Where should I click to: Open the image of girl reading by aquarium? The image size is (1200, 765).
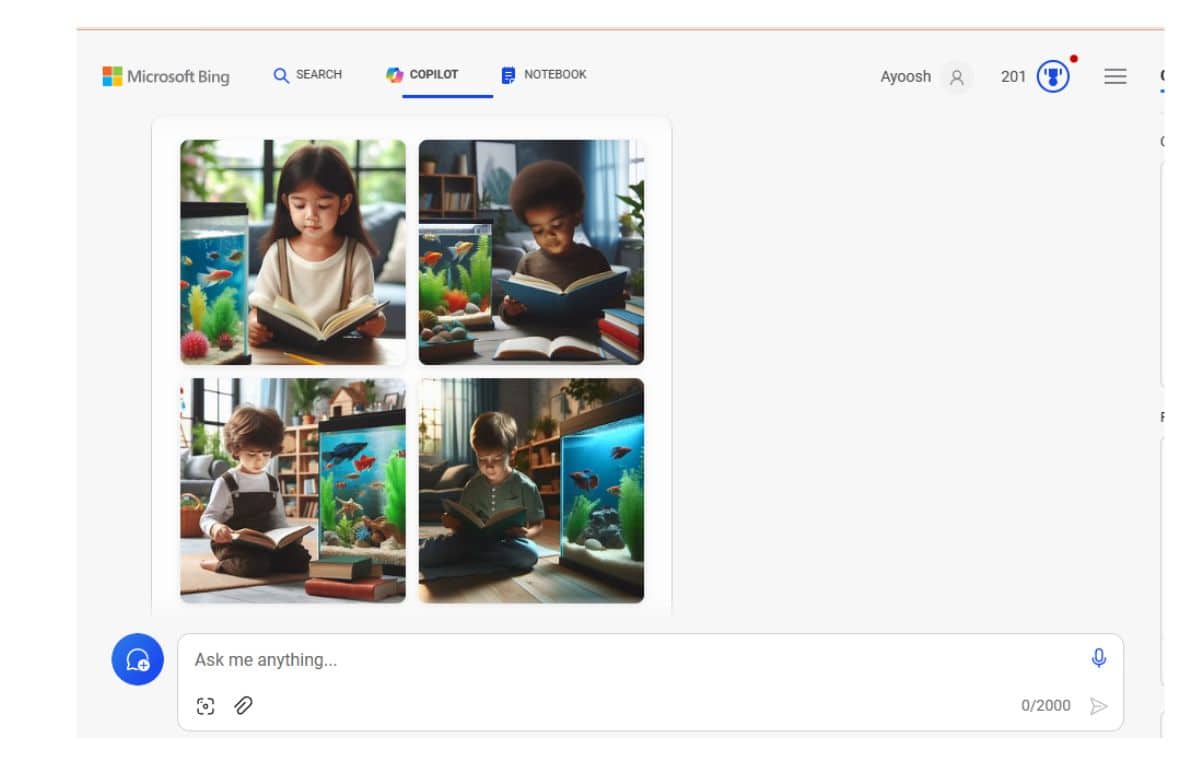[293, 252]
